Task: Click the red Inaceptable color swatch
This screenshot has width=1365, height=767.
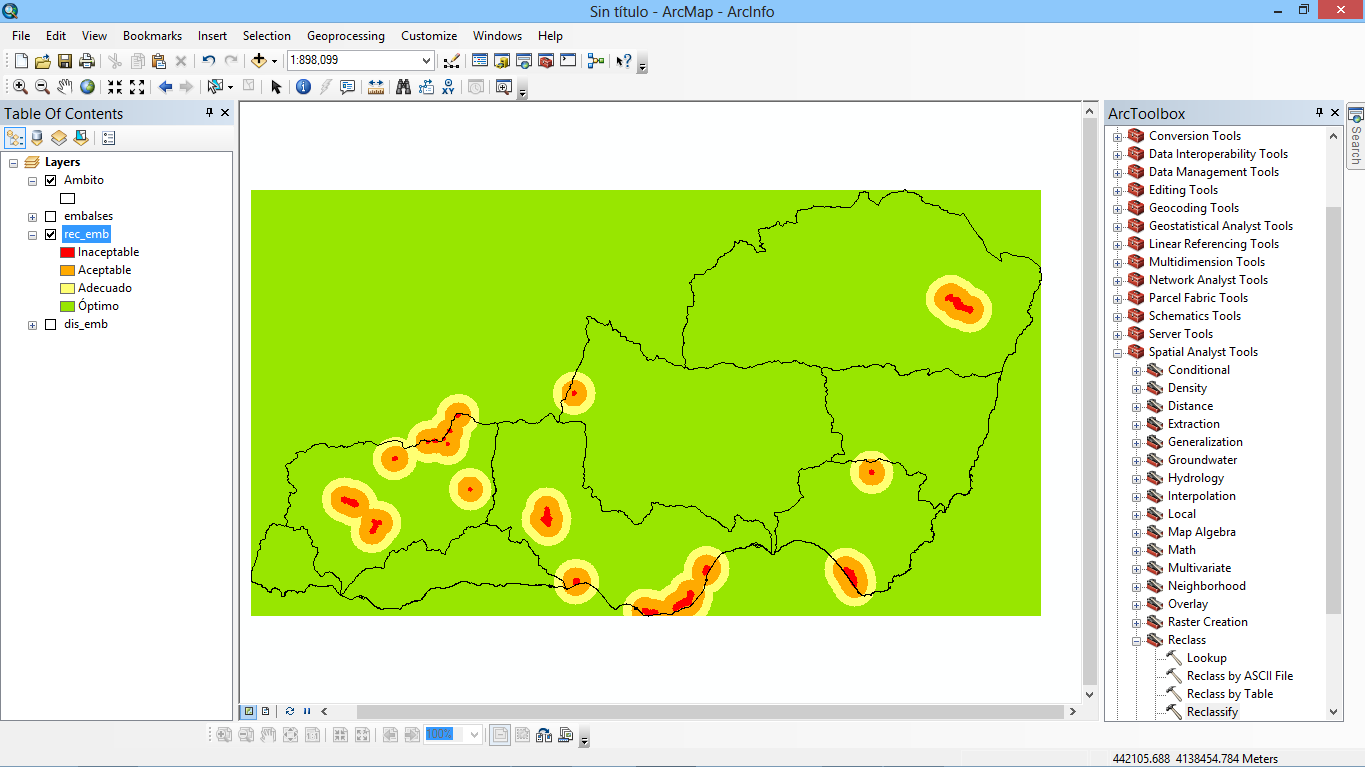Action: coord(68,252)
